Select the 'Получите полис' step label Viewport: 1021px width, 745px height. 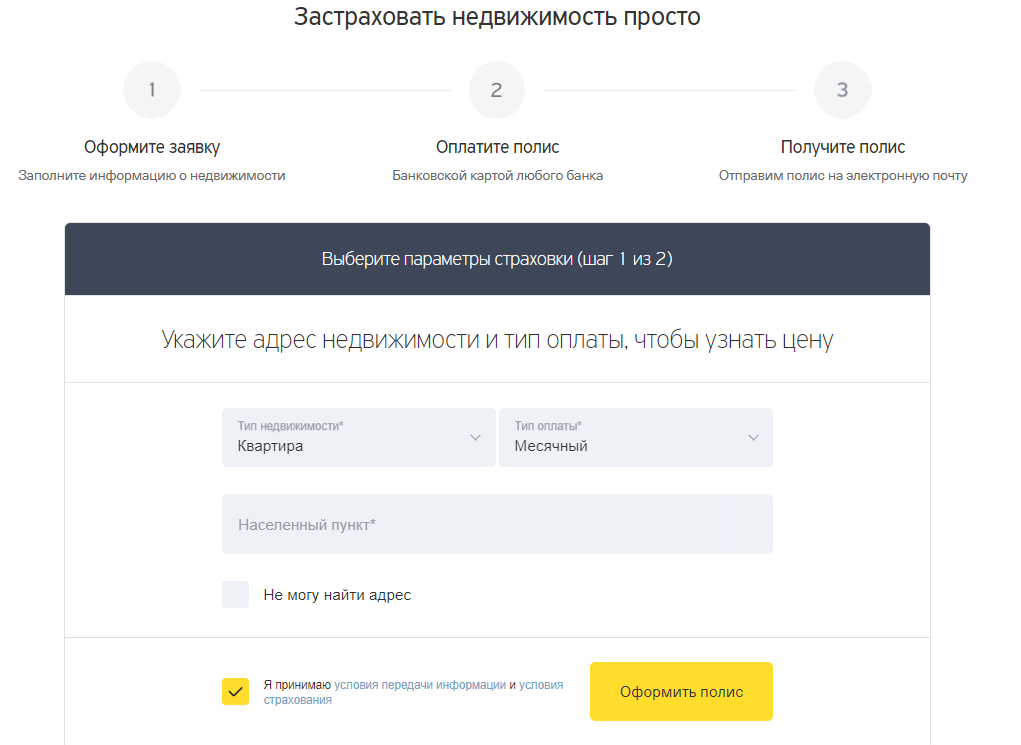click(x=843, y=146)
